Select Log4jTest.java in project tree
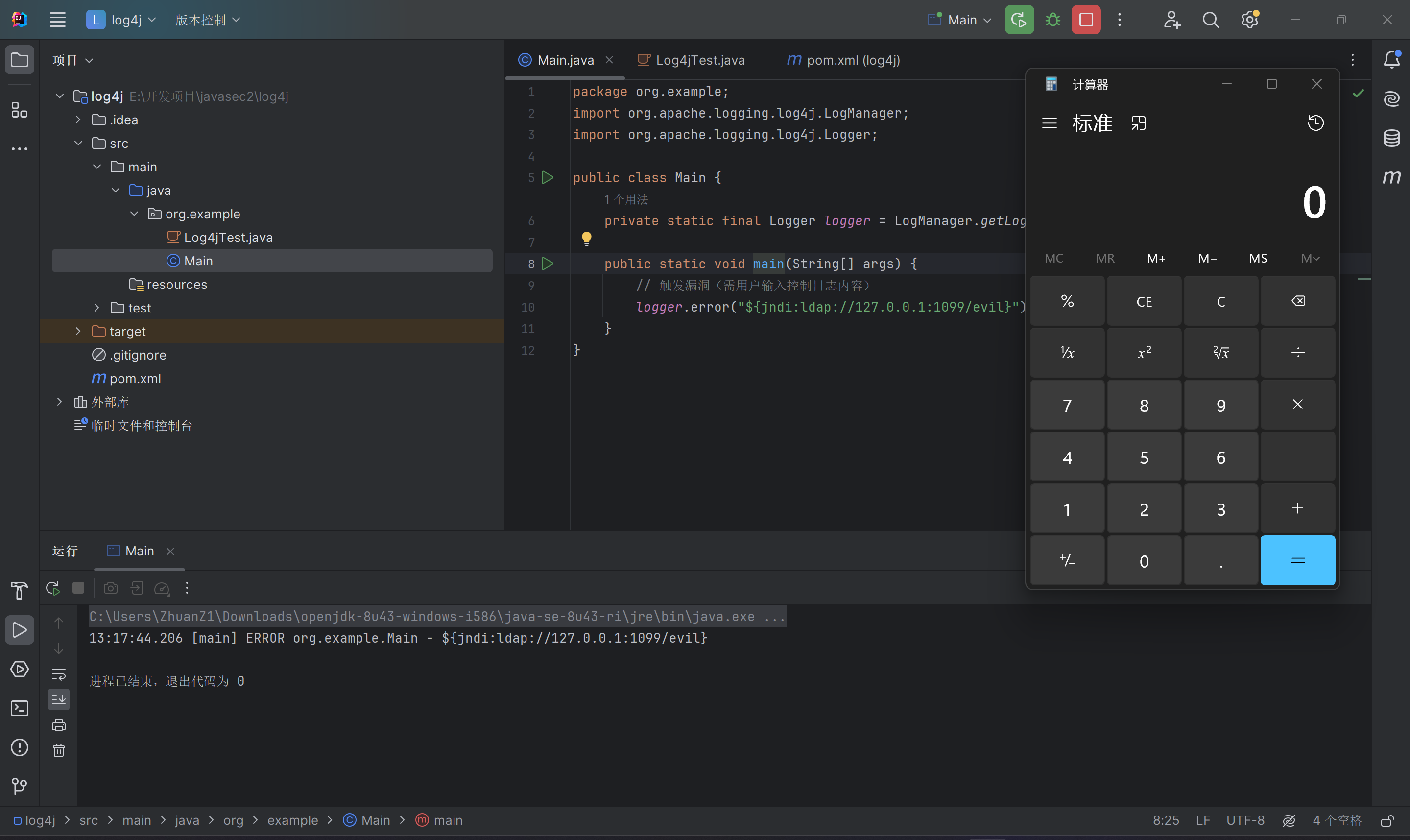Image resolution: width=1410 pixels, height=840 pixels. 219,237
